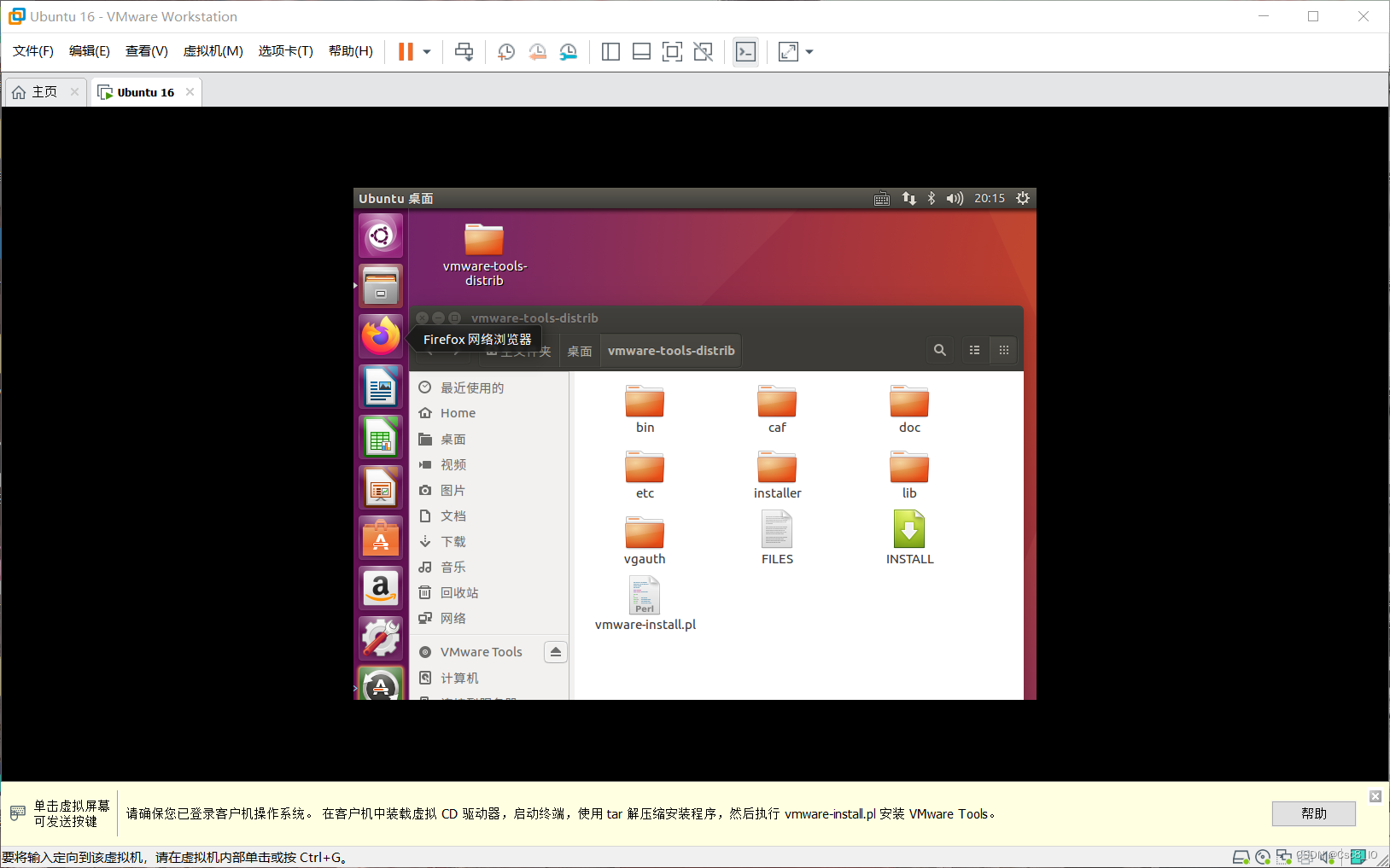Open the 查看(V) menu

pos(147,51)
